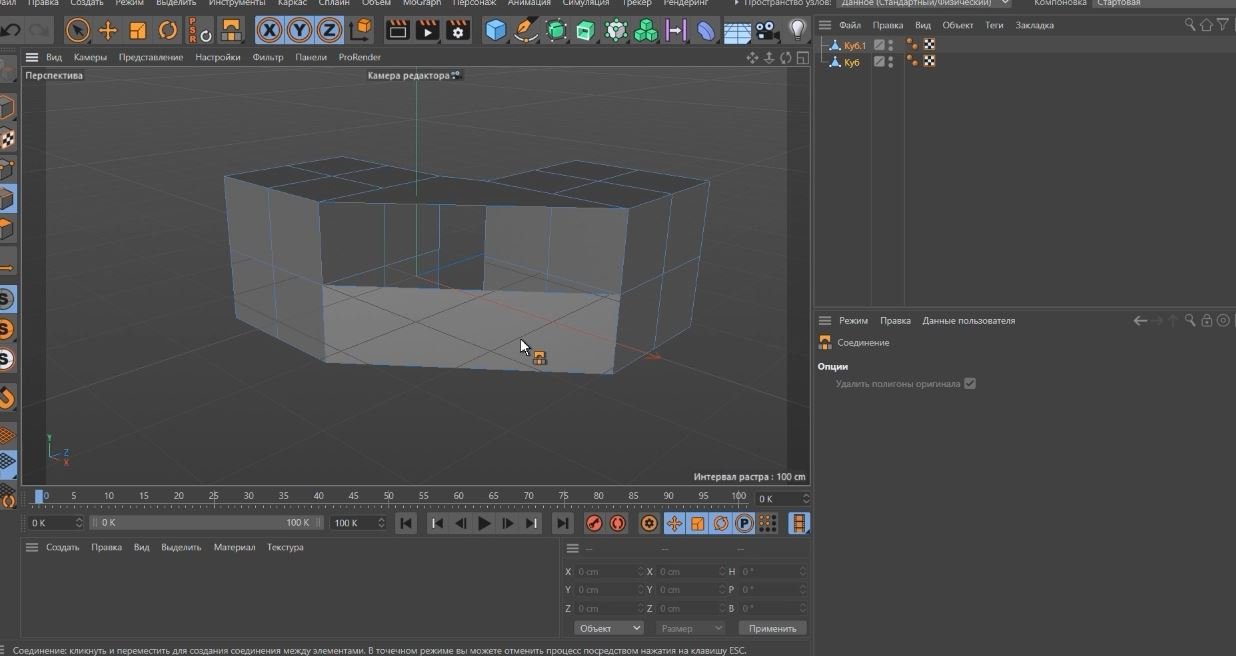Viewport: 1236px width, 656px height.
Task: Click frame 50 on the timeline ruler
Action: (388, 496)
